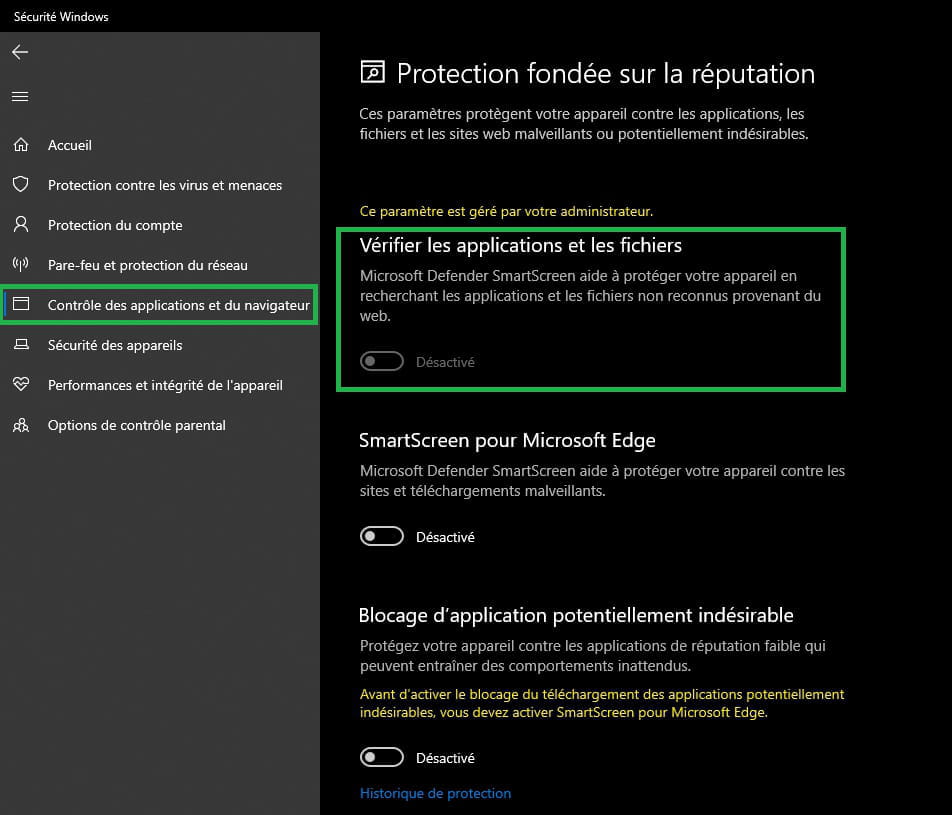Click the virus protection shield icon
The width and height of the screenshot is (952, 815).
[21, 184]
